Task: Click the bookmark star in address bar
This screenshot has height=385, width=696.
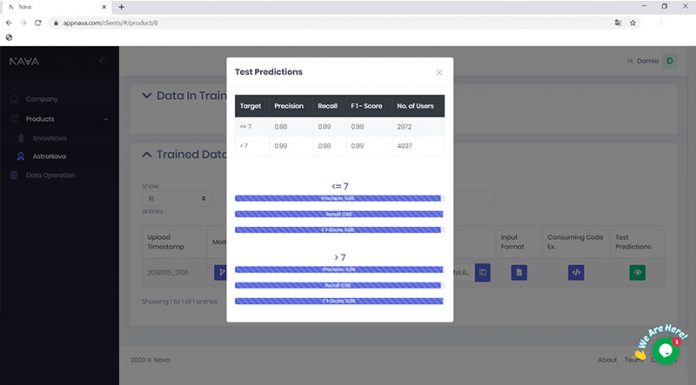Action: pos(633,23)
